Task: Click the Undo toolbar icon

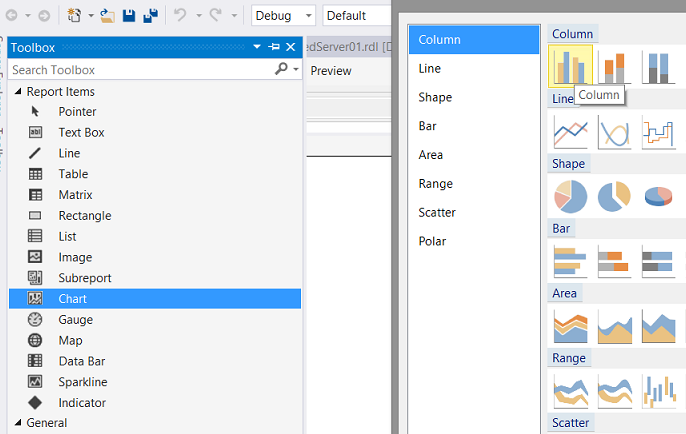Action: [180, 15]
